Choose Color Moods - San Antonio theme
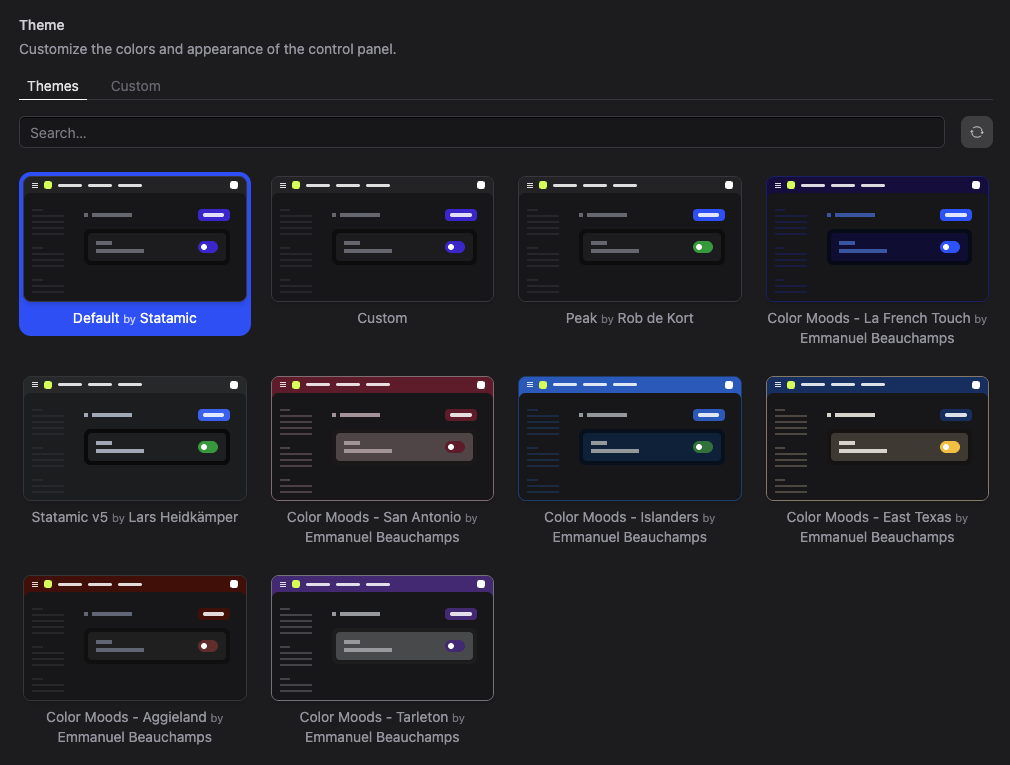The width and height of the screenshot is (1010, 765). (382, 438)
